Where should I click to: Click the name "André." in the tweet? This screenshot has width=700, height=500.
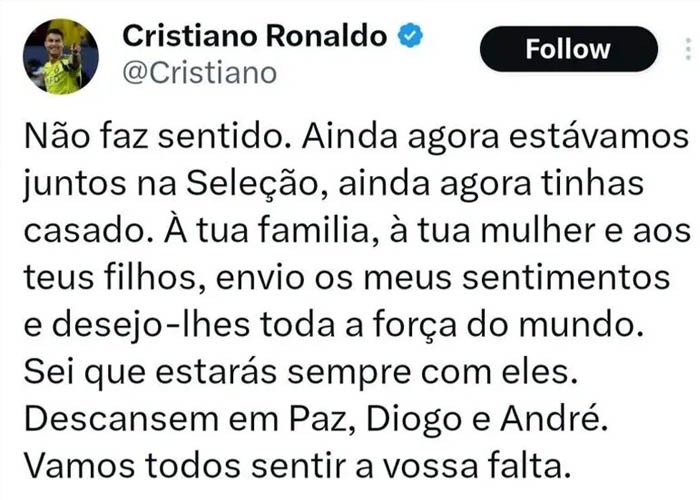pyautogui.click(x=555, y=418)
